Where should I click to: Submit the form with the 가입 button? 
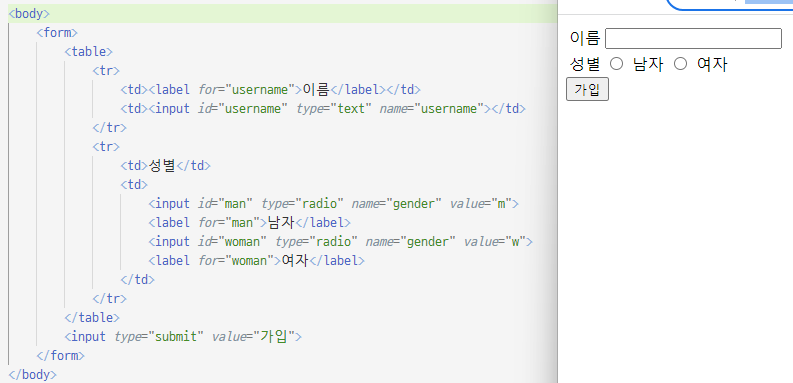(x=587, y=90)
